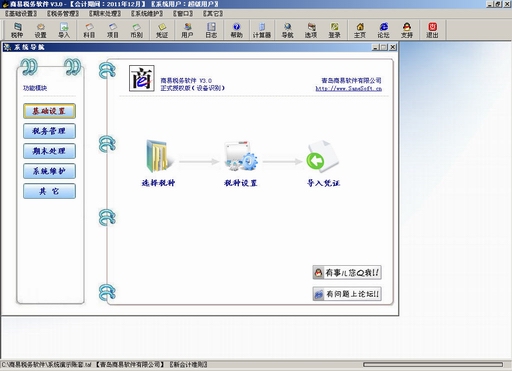Click the 税种设置 label text
Screen dimensions: 512x371
pyautogui.click(x=241, y=183)
